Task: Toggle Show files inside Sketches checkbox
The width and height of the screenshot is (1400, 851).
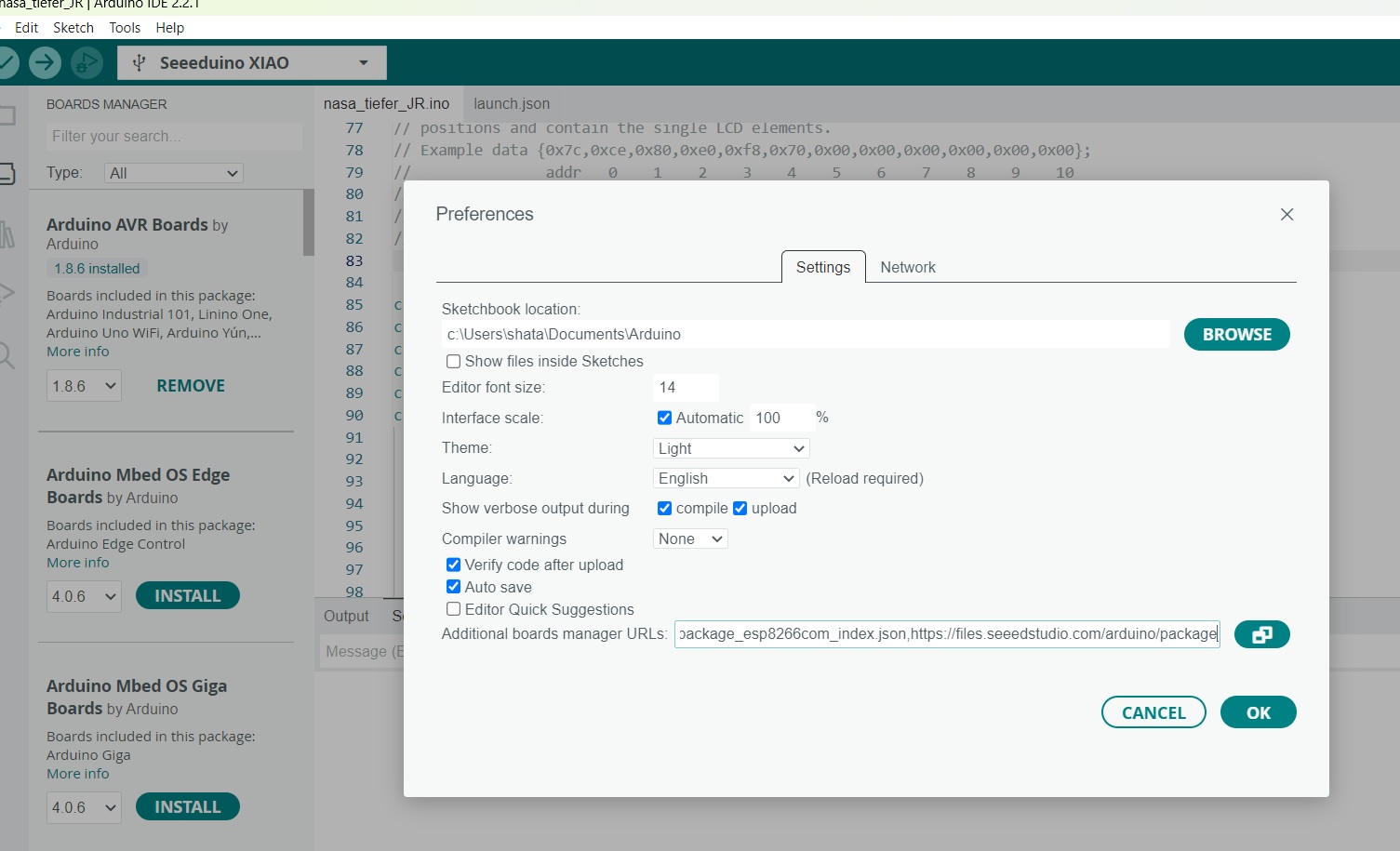Action: point(453,361)
